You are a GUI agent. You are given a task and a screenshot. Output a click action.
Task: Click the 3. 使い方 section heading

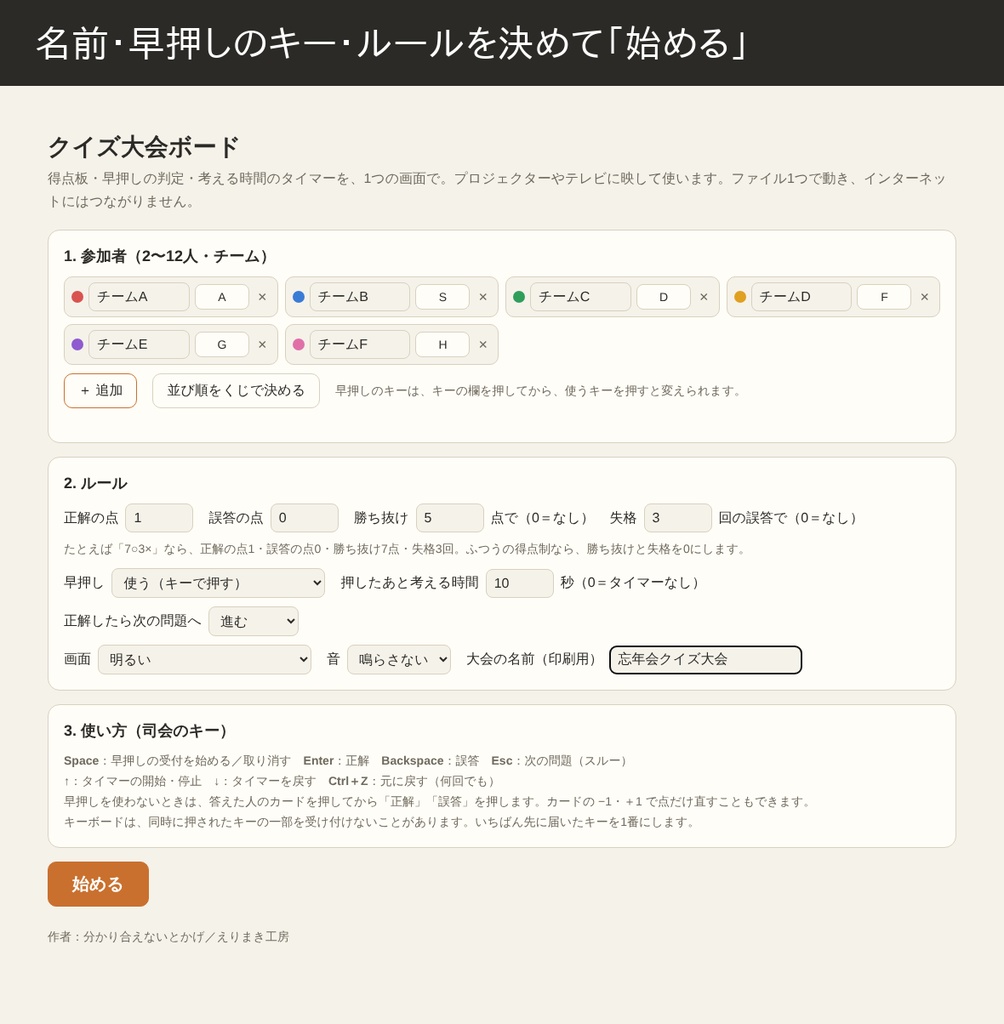tap(148, 731)
